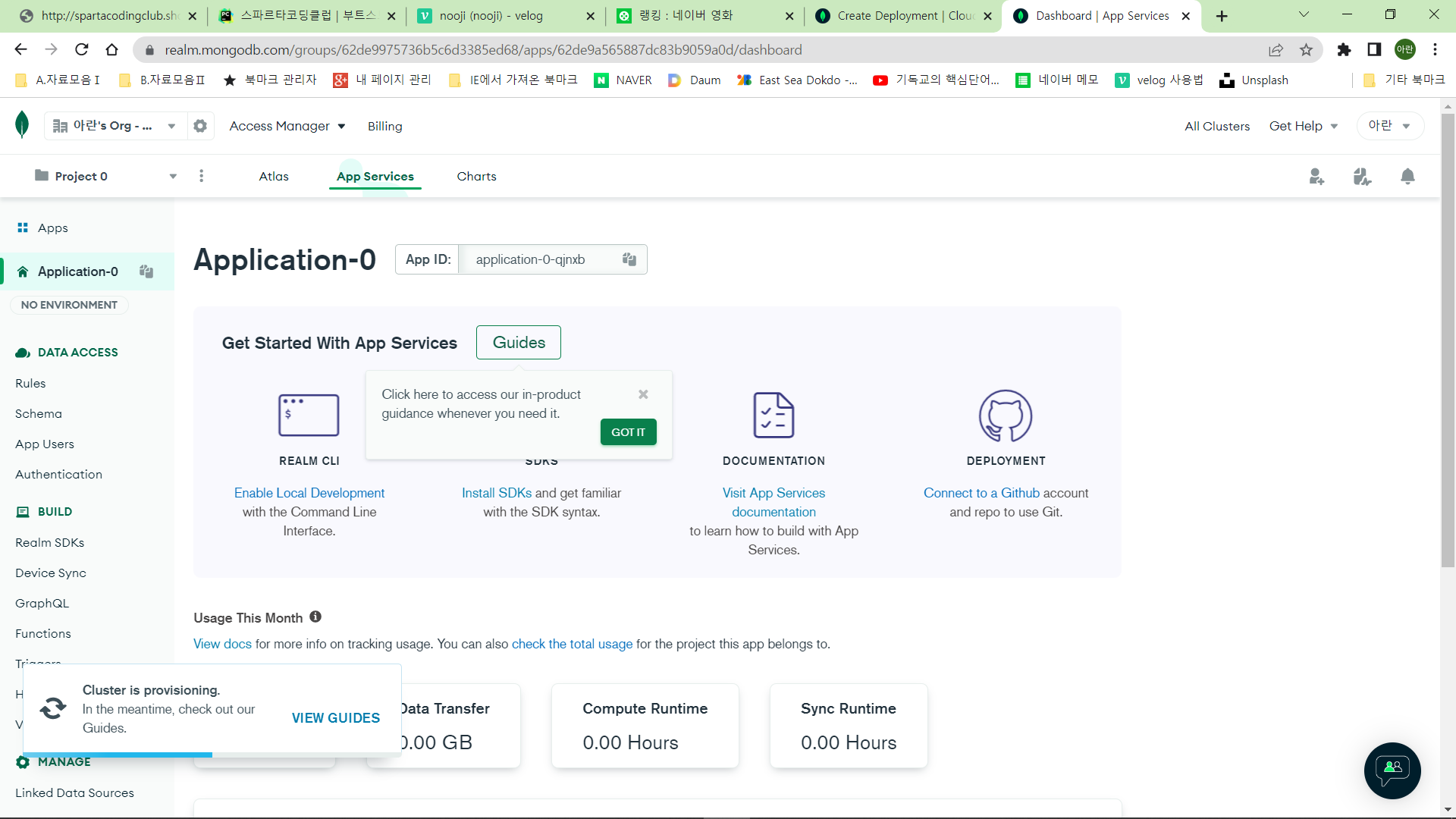Open Functions in the sidebar
The height and width of the screenshot is (819, 1456).
[x=43, y=634]
